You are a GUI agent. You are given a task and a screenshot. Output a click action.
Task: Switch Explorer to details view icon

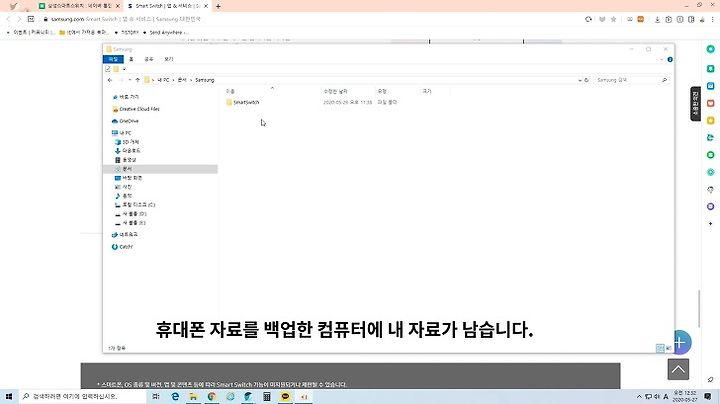click(660, 348)
